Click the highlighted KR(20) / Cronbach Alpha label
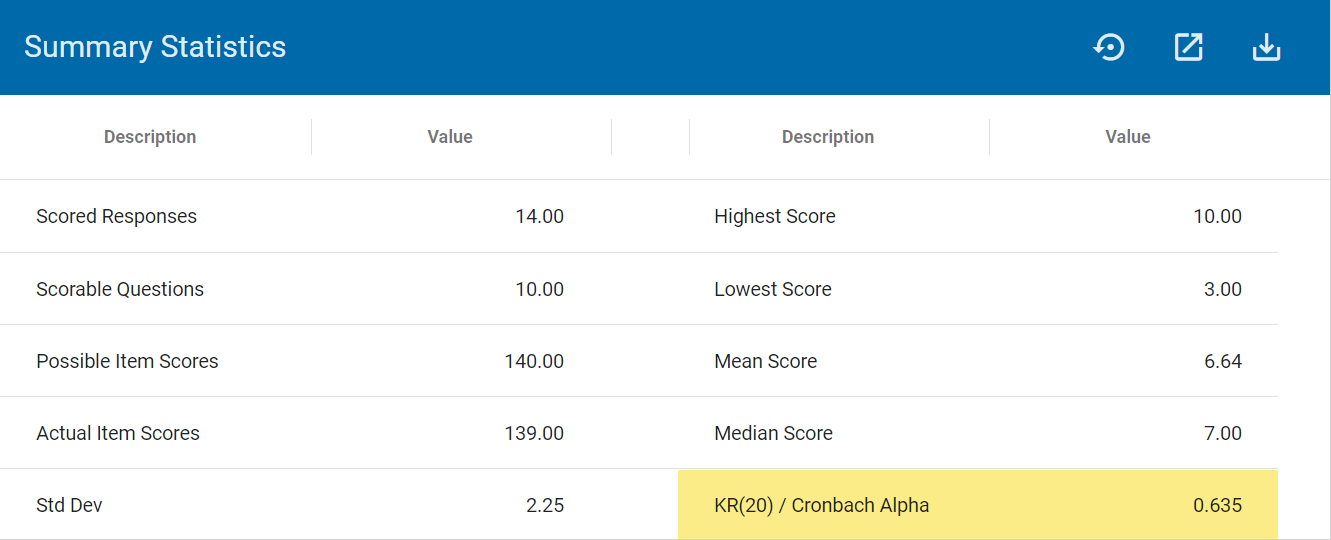Screen dimensions: 1331x540 [x=822, y=505]
